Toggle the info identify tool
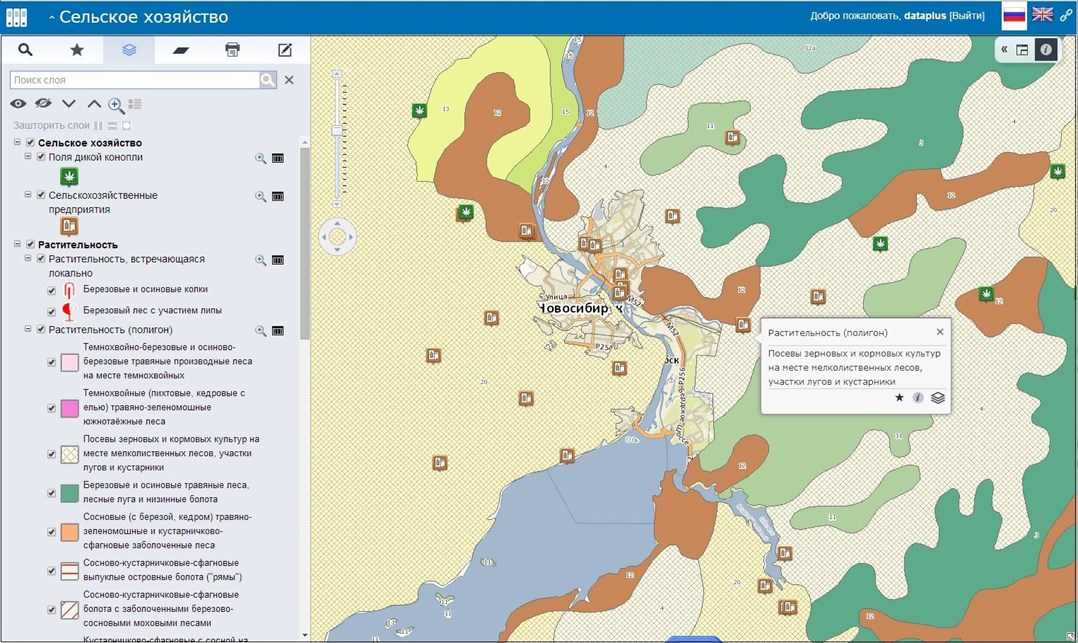Viewport: 1078px width, 643px height. (x=1045, y=50)
